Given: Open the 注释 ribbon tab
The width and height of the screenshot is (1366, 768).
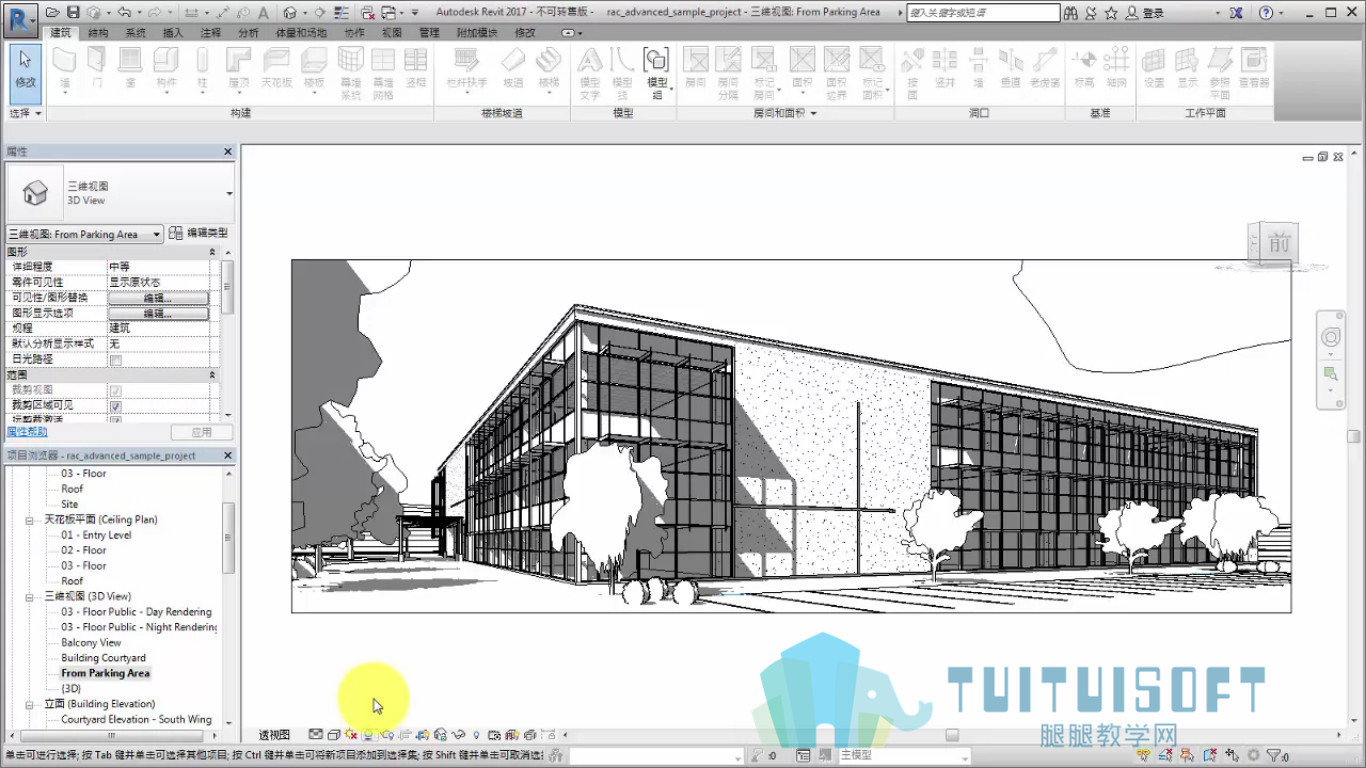Looking at the screenshot, I should coord(210,33).
